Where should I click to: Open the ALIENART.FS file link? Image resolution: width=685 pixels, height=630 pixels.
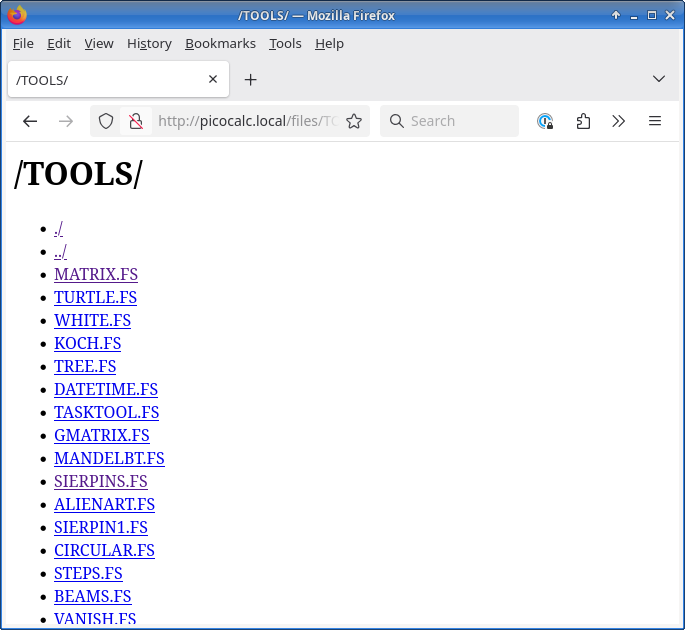[x=104, y=505]
